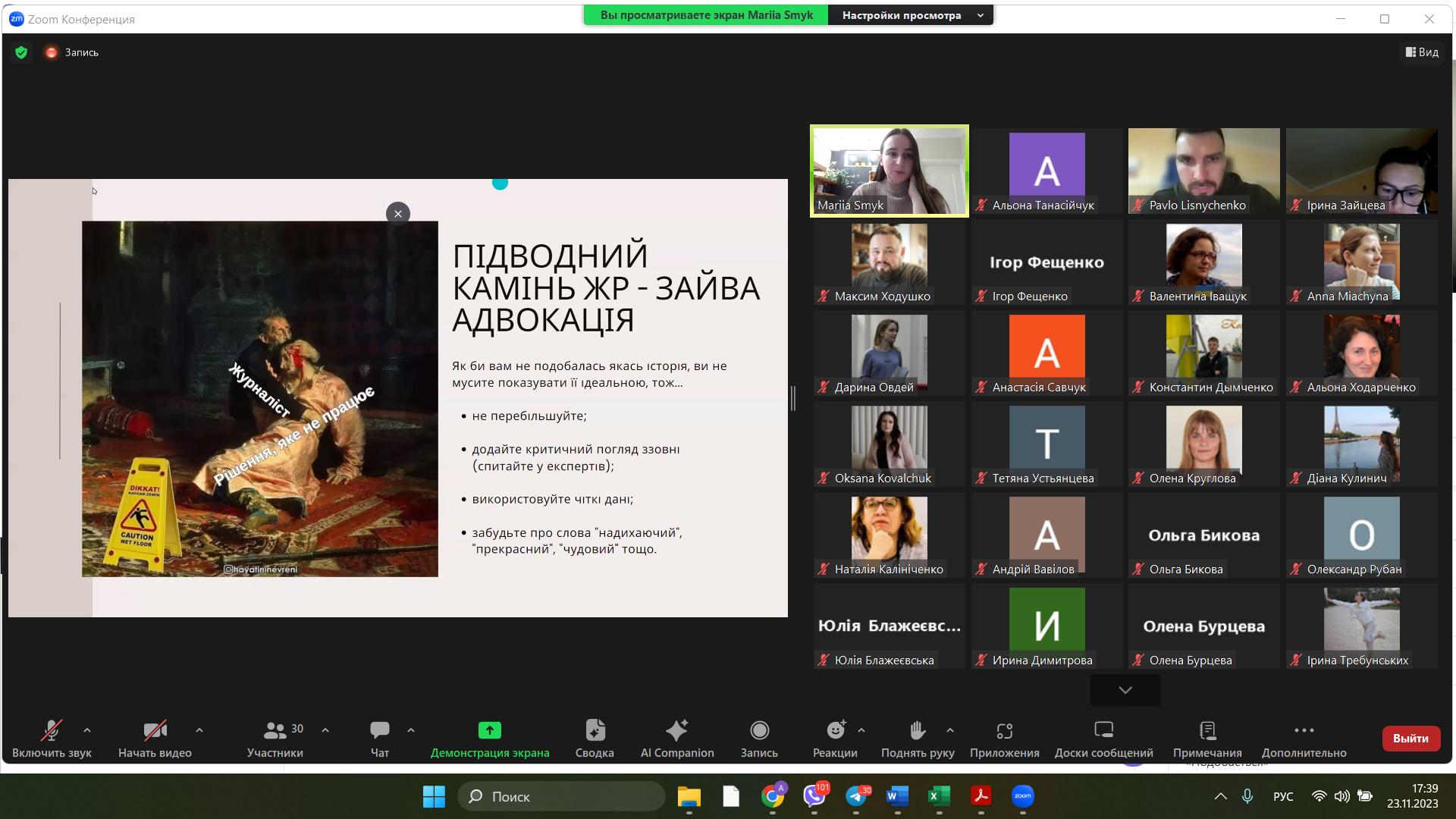1456x819 pixels.
Task: Start video with the camera toggle
Action: click(x=155, y=730)
